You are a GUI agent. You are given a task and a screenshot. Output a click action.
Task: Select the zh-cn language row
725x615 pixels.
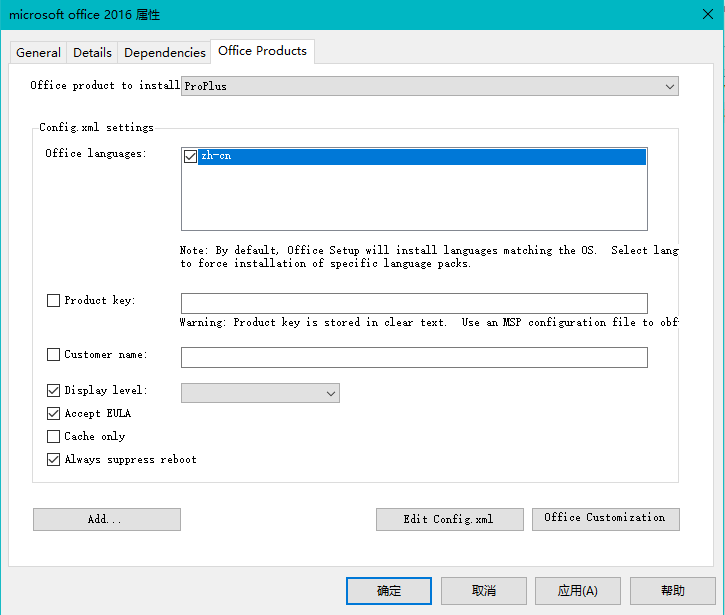[x=422, y=156]
